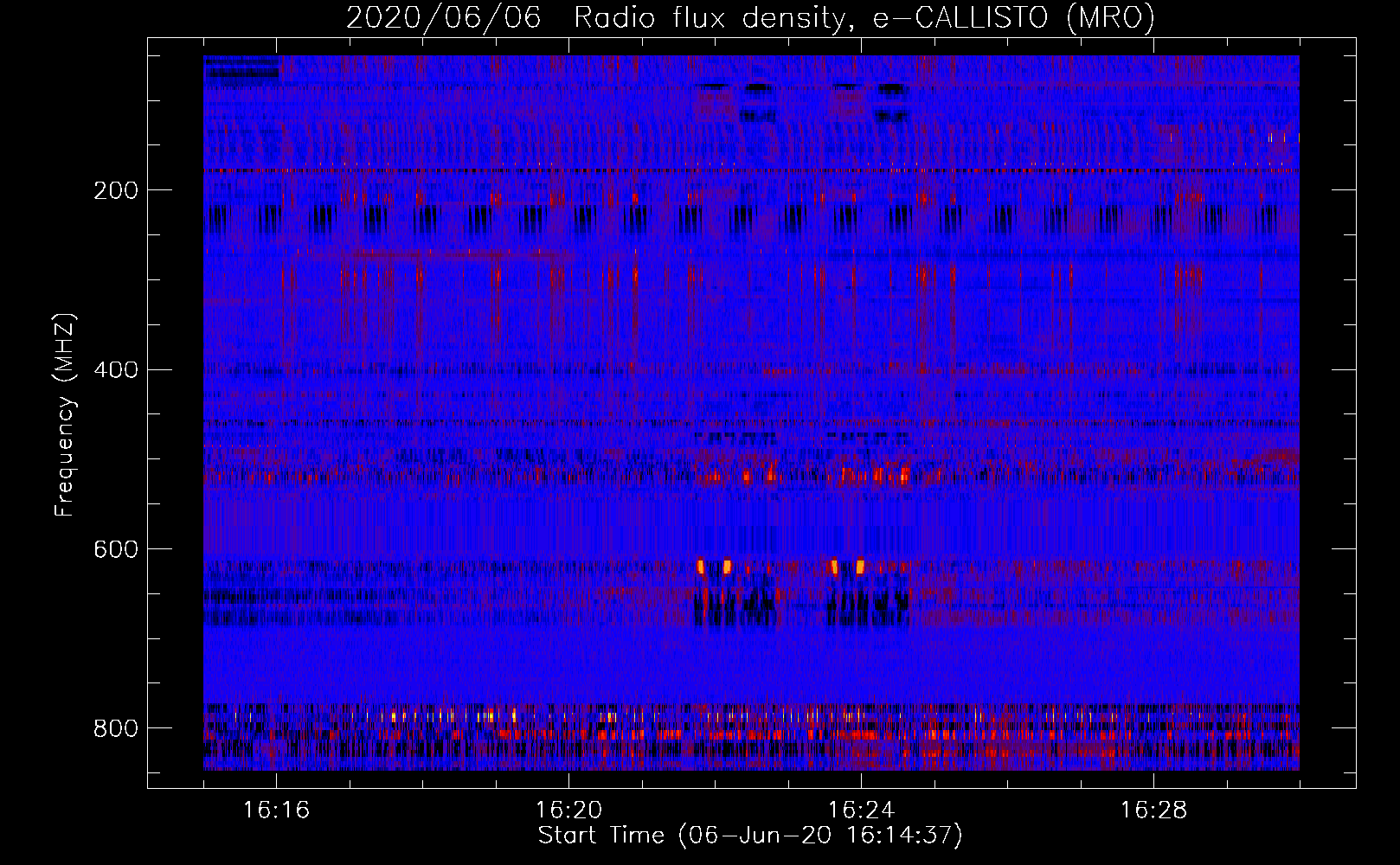Click the 200 frequency axis label
The width and height of the screenshot is (1400, 865).
115,190
